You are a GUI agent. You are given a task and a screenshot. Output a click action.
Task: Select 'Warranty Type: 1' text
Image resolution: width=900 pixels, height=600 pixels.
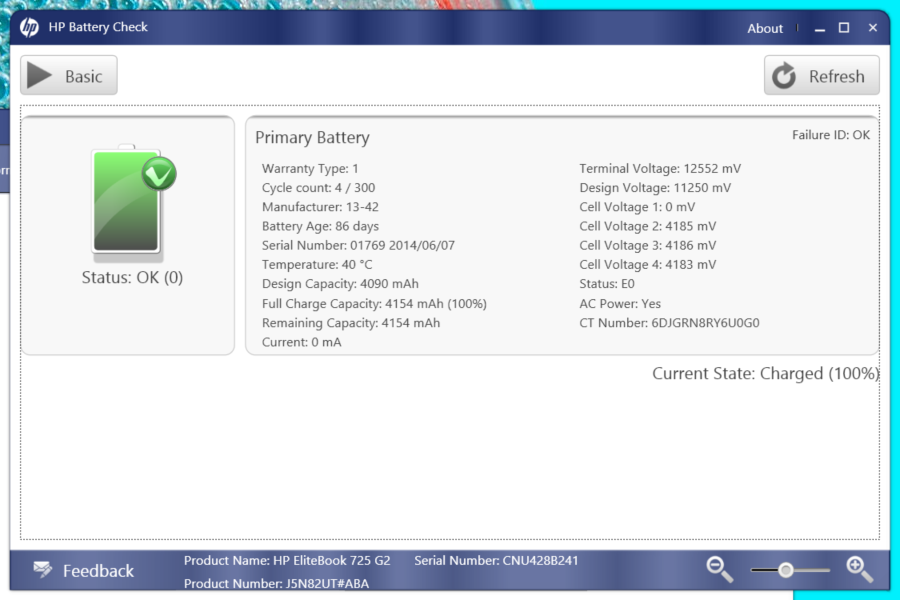coord(310,169)
